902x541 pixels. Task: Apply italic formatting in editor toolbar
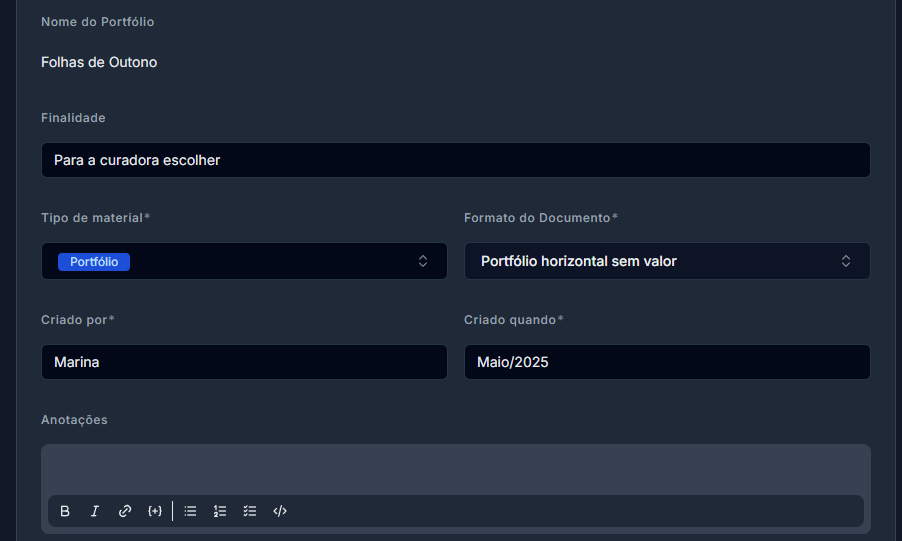pyautogui.click(x=95, y=511)
